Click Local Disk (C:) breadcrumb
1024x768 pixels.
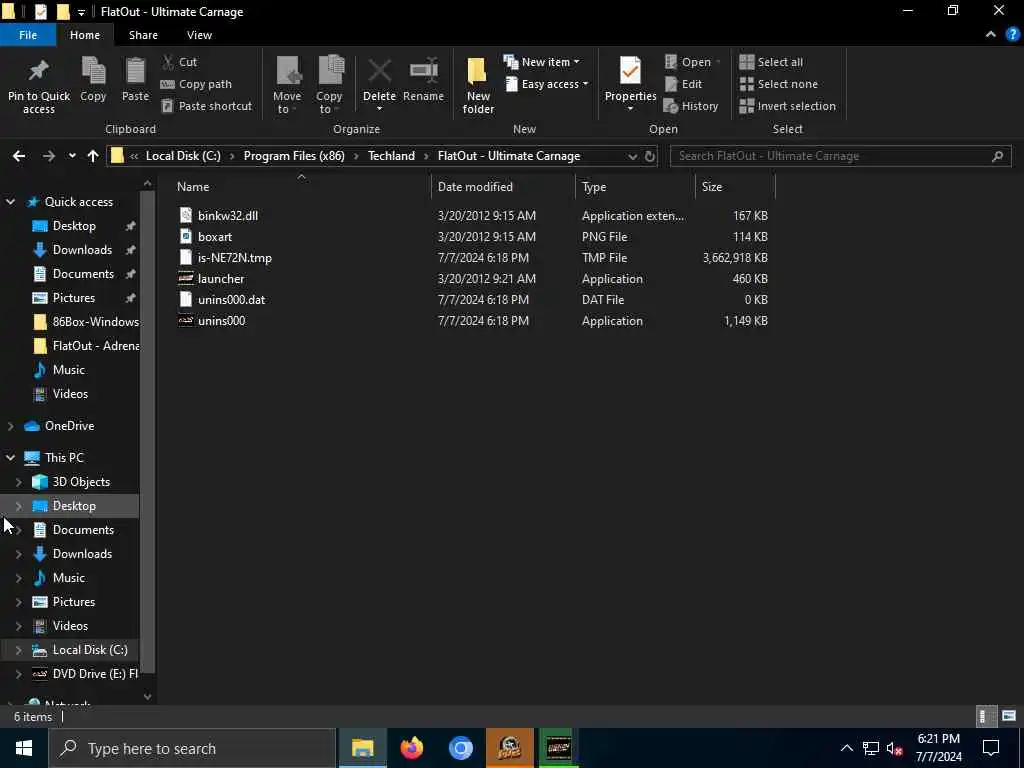183,156
